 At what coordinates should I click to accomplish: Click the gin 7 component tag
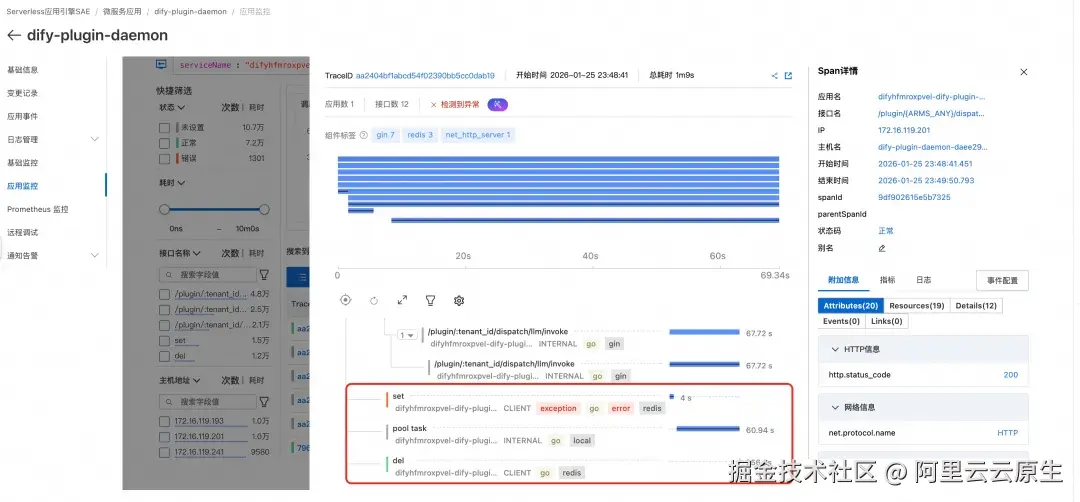coord(385,135)
